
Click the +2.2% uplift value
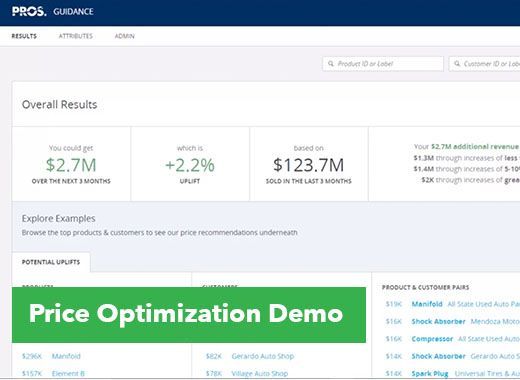tap(190, 165)
